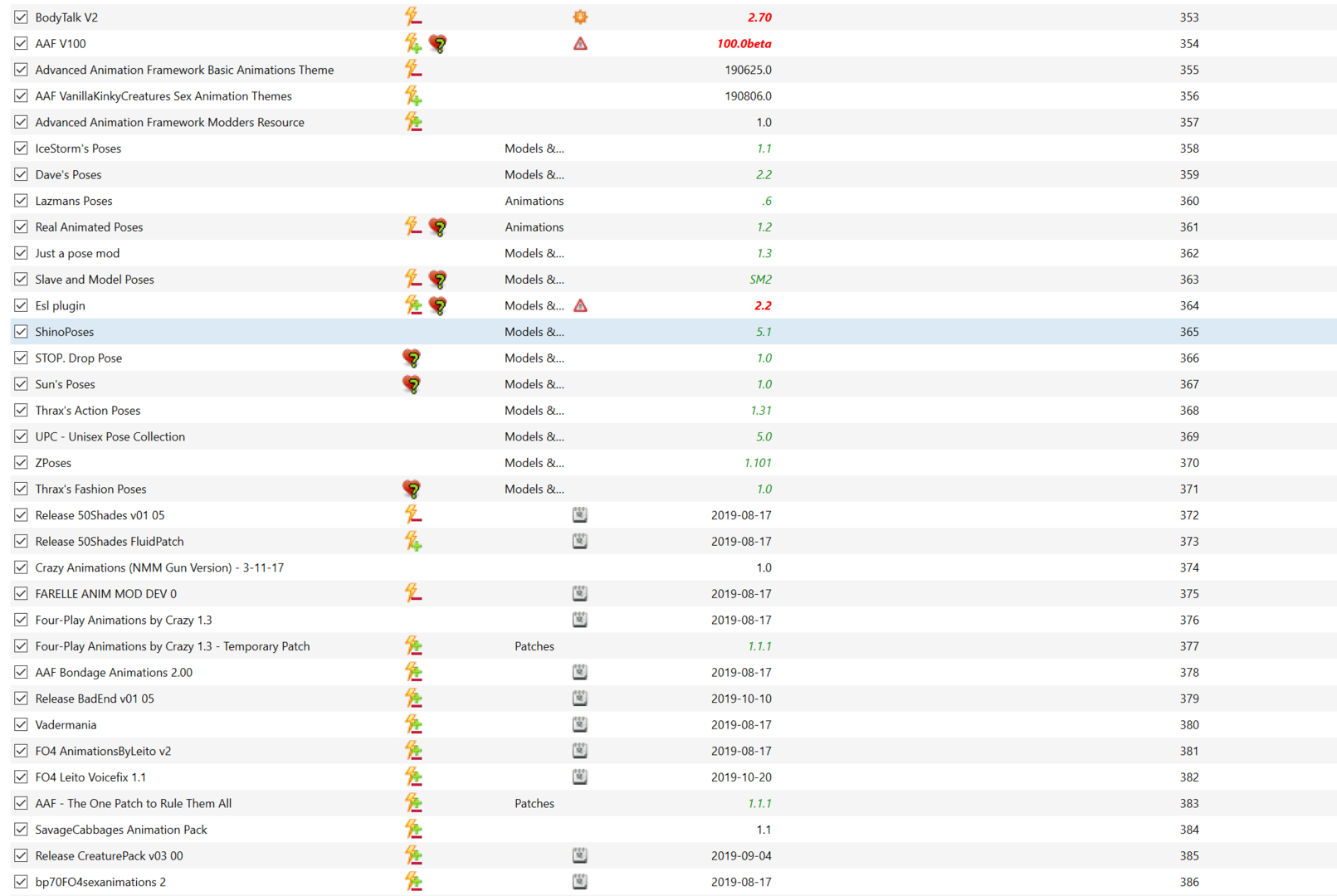Click the lightning plus icon for Release 50Shades FluidPatch
Viewport: 1337px width, 896px height.
click(x=412, y=541)
